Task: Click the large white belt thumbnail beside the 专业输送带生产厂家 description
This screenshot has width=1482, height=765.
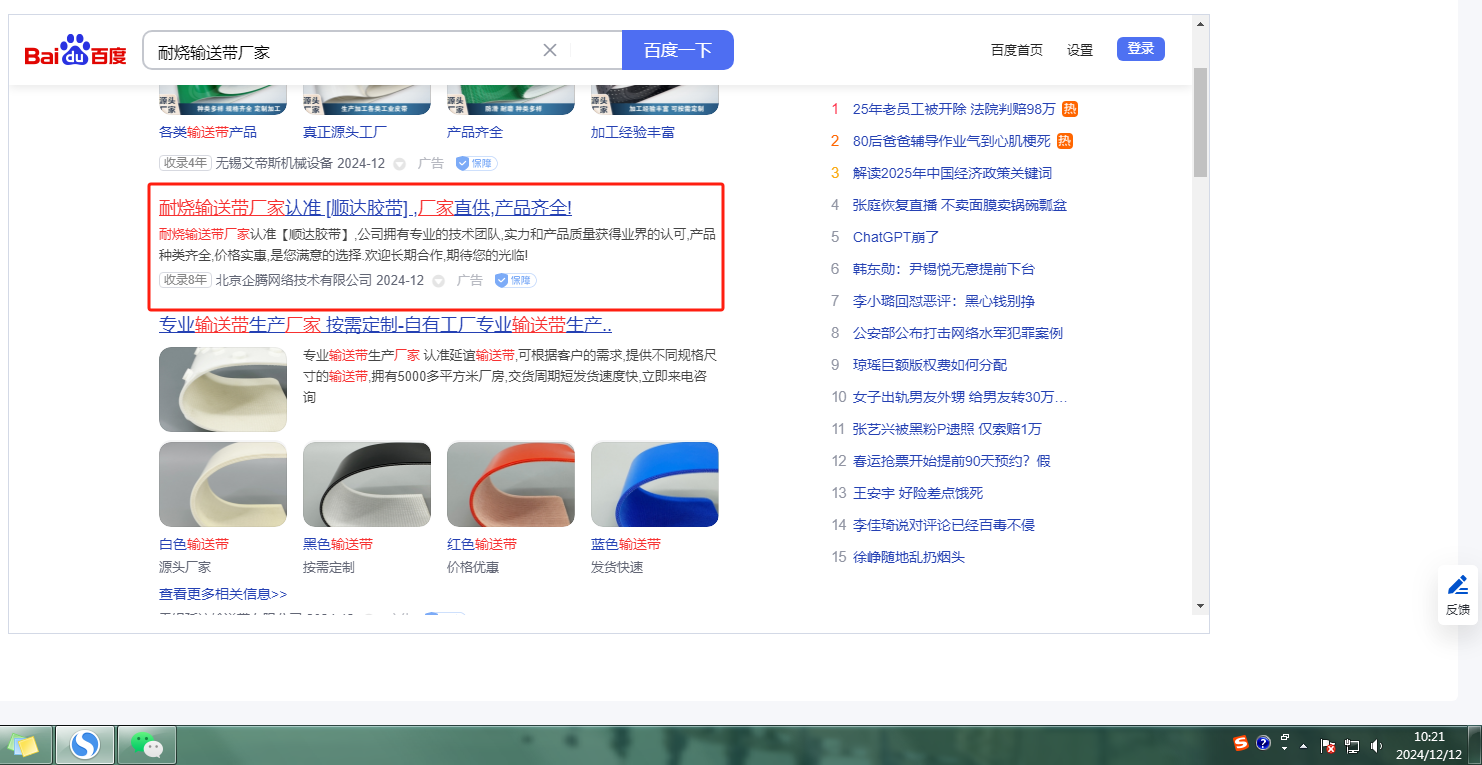Action: point(223,389)
